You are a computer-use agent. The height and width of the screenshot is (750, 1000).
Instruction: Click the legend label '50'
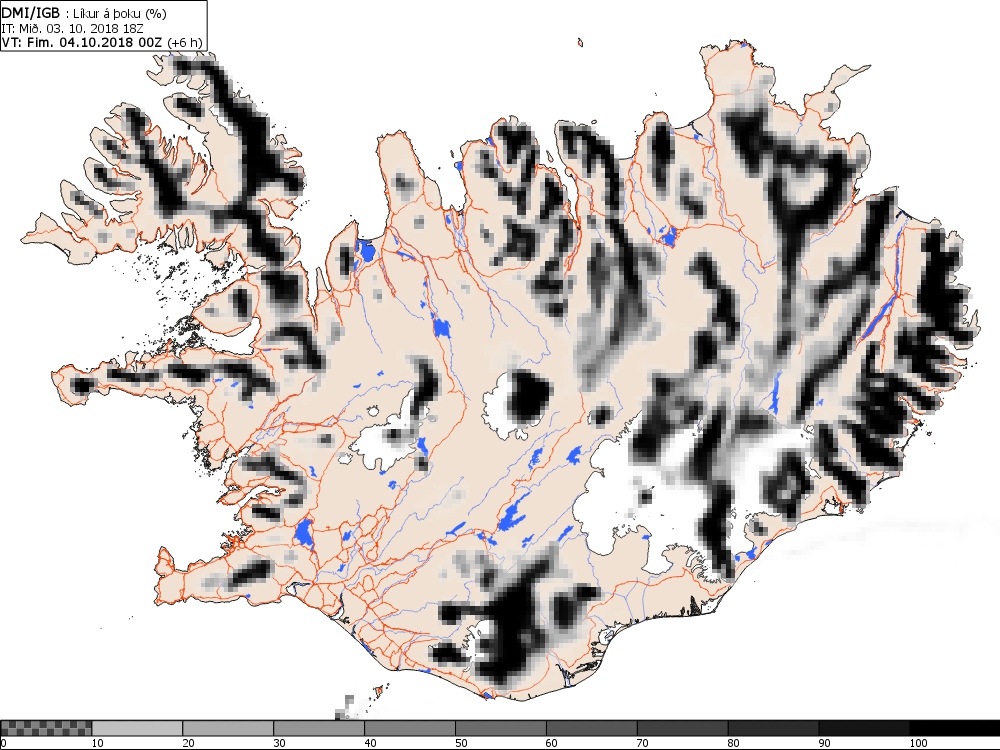click(x=461, y=742)
